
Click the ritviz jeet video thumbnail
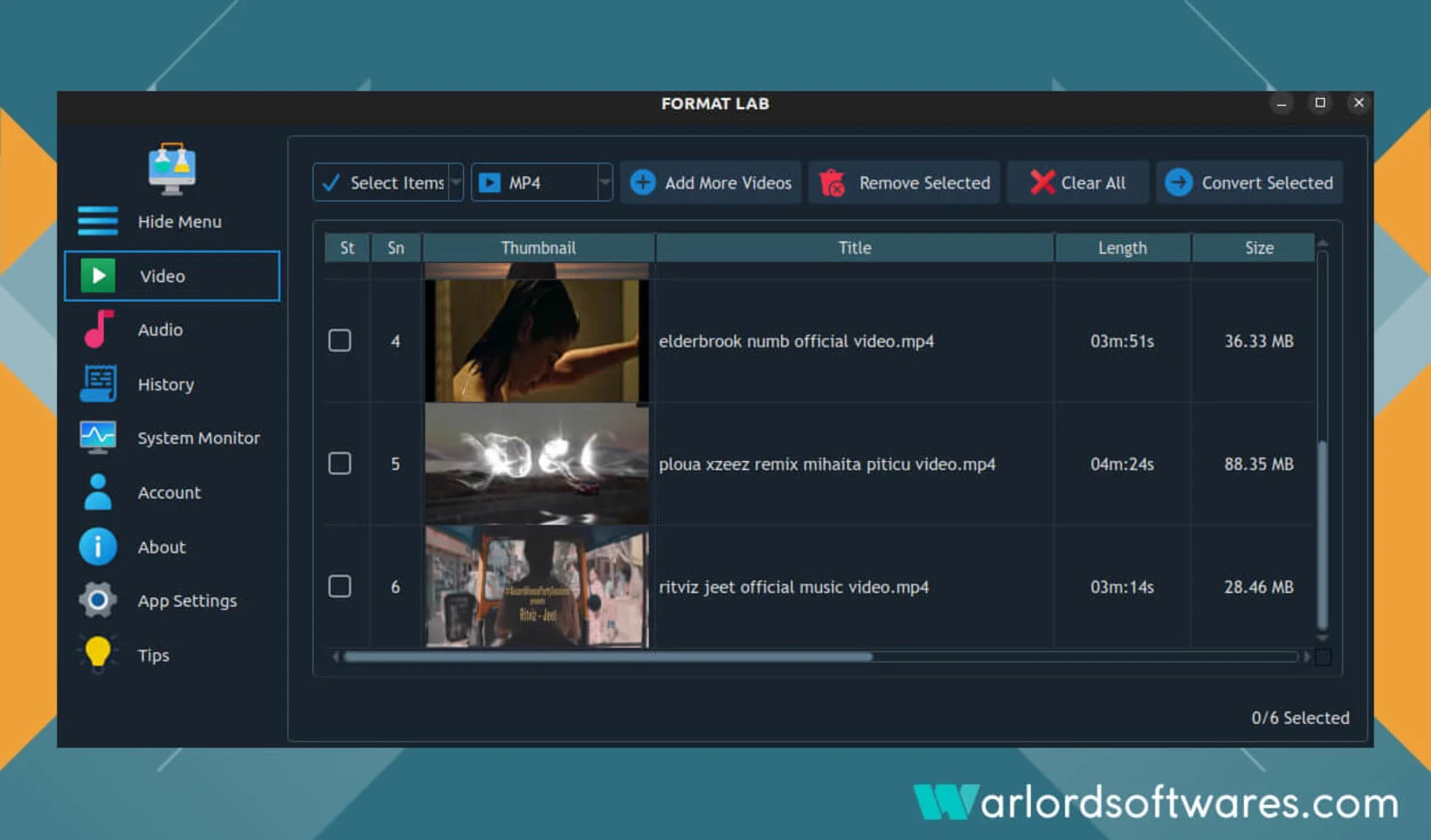[536, 587]
